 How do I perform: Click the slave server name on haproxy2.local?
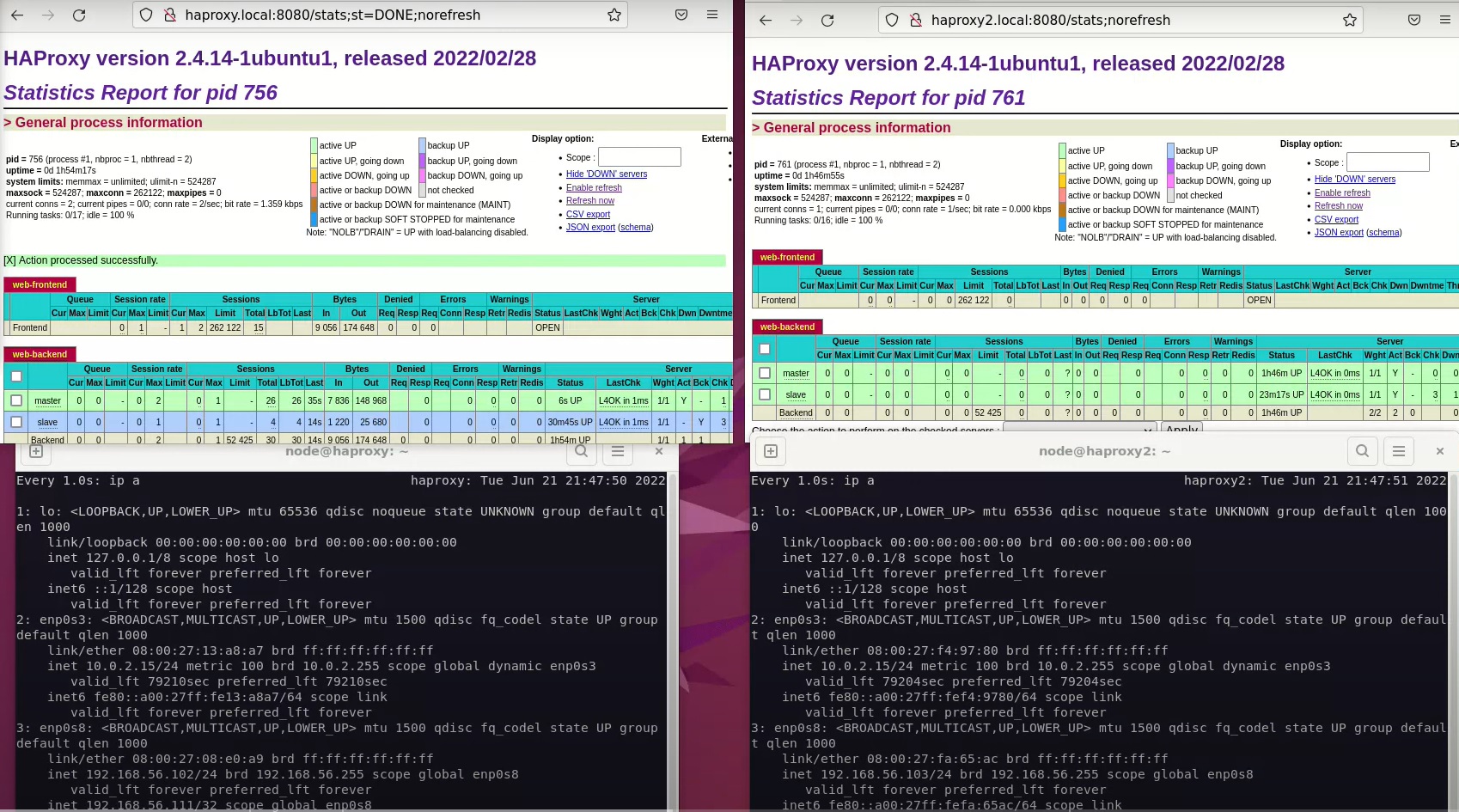(796, 394)
